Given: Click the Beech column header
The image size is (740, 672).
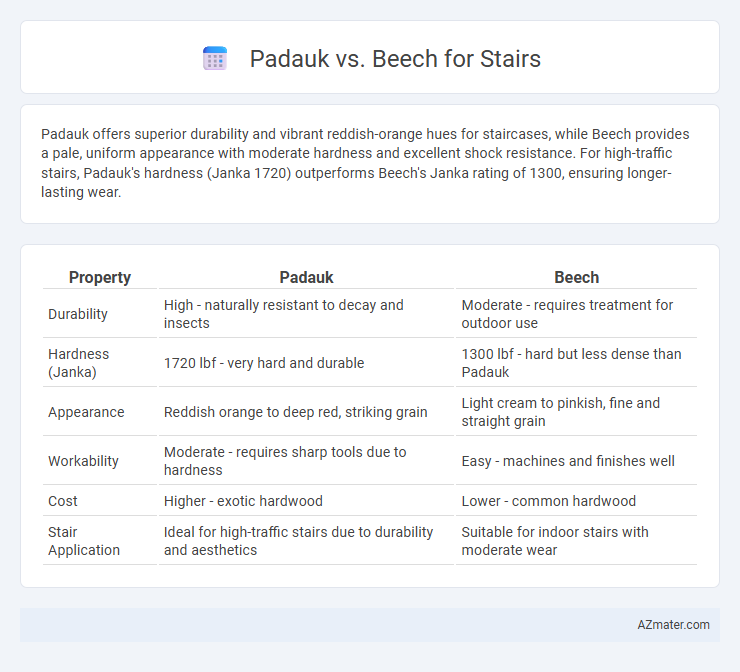Looking at the screenshot, I should click(x=576, y=277).
